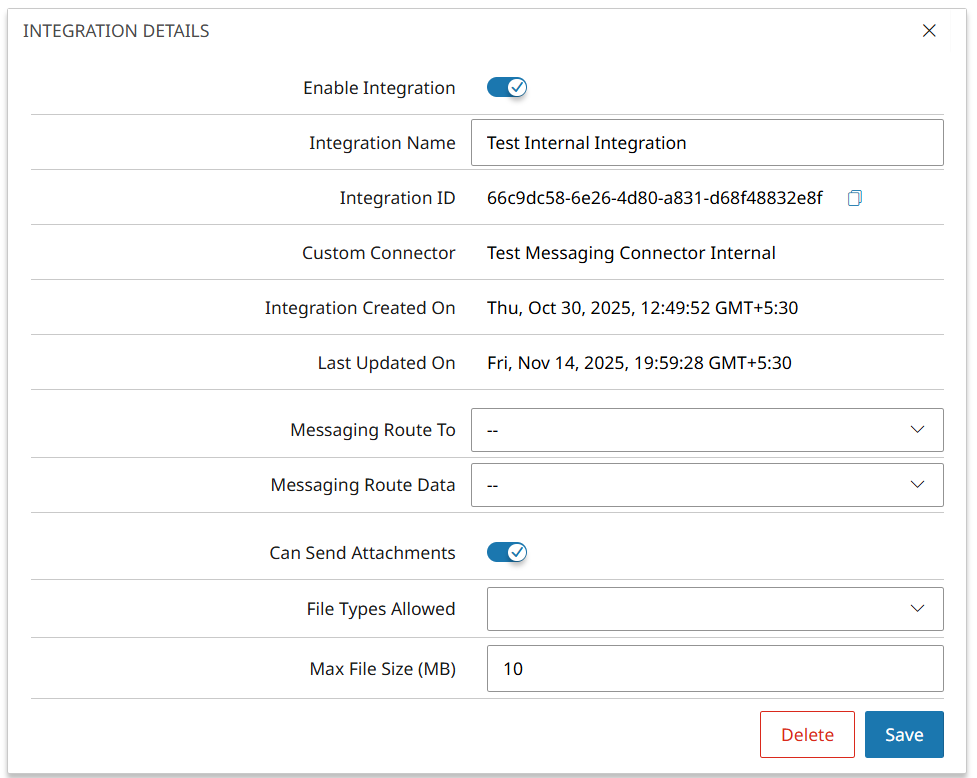This screenshot has height=778, width=977.
Task: Select the Can Send Attachments label
Action: coord(362,553)
